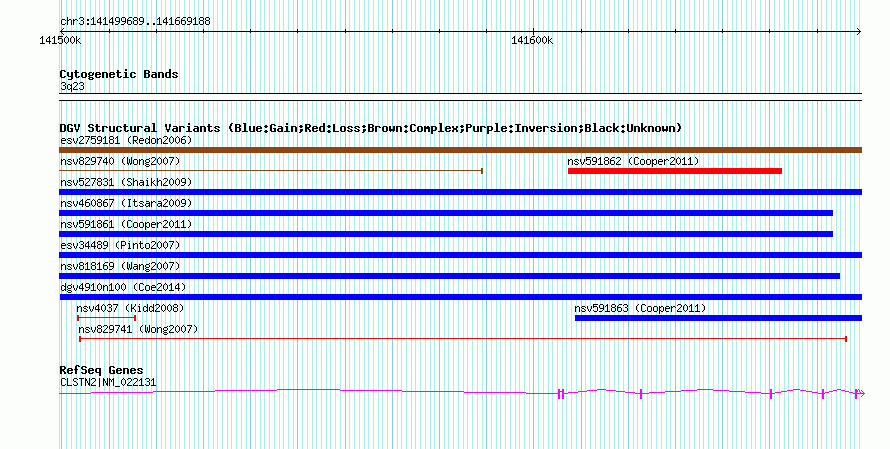Select the blue nsv591861 gain bar

click(446, 234)
